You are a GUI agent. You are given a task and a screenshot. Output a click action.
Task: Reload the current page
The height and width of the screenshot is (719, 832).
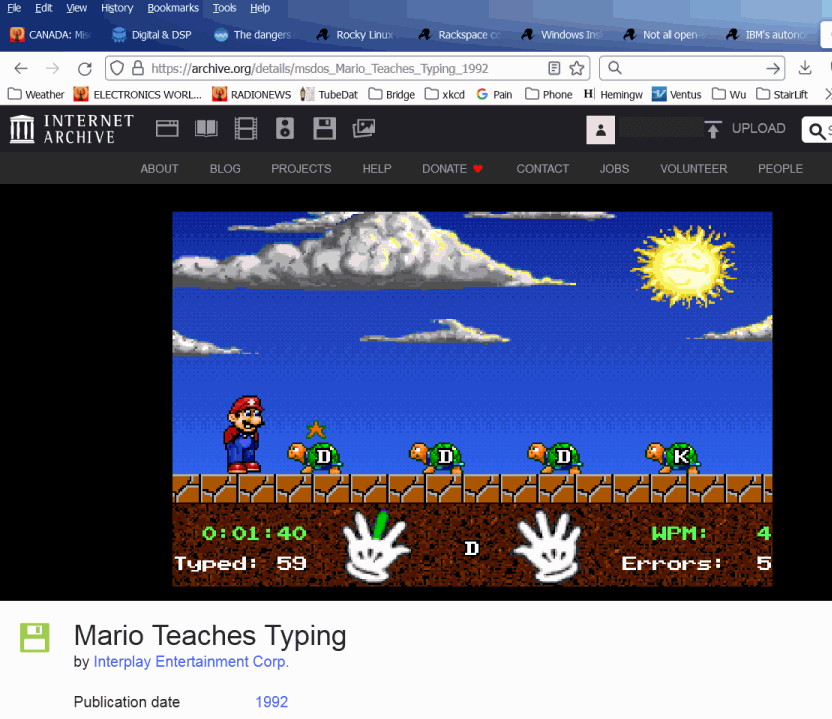click(x=85, y=68)
